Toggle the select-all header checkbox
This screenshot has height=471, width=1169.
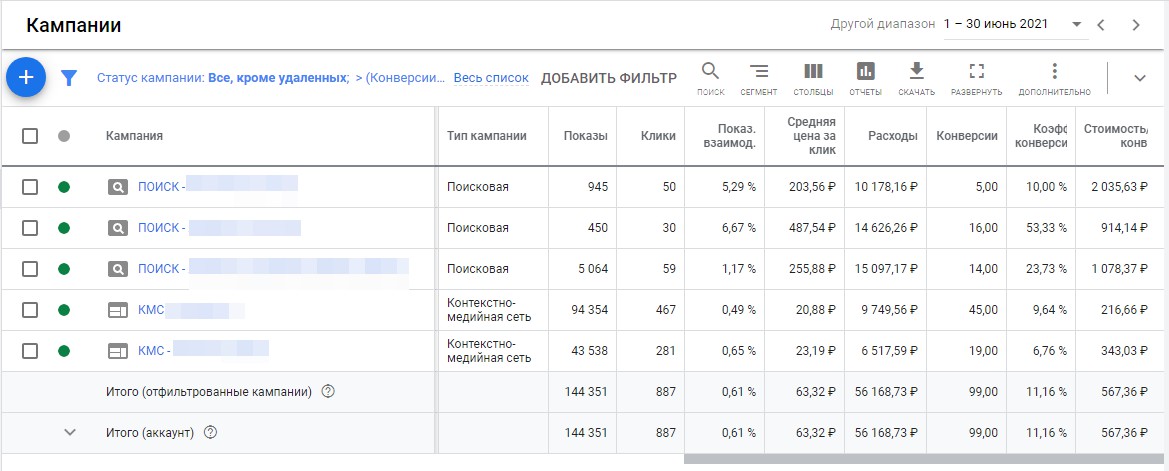coord(30,136)
